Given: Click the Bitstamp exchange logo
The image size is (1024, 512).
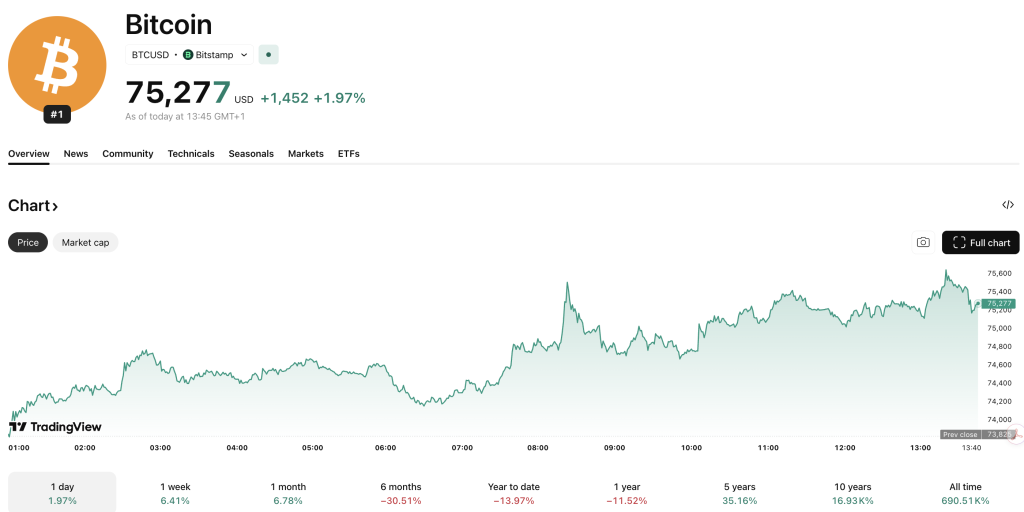Looking at the screenshot, I should tap(188, 54).
